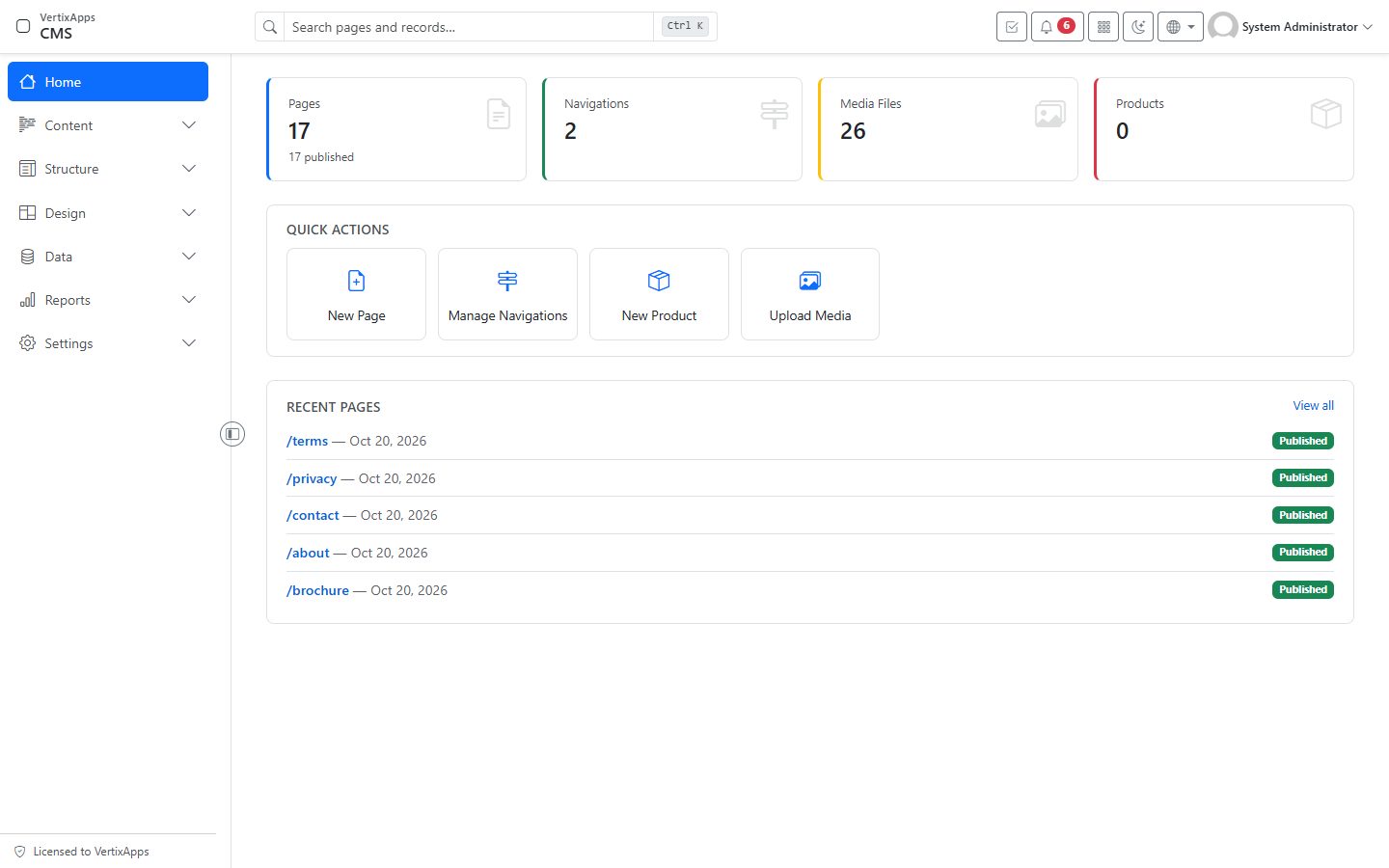Click the 17 published text in Pages card
1389x868 pixels.
(x=321, y=157)
